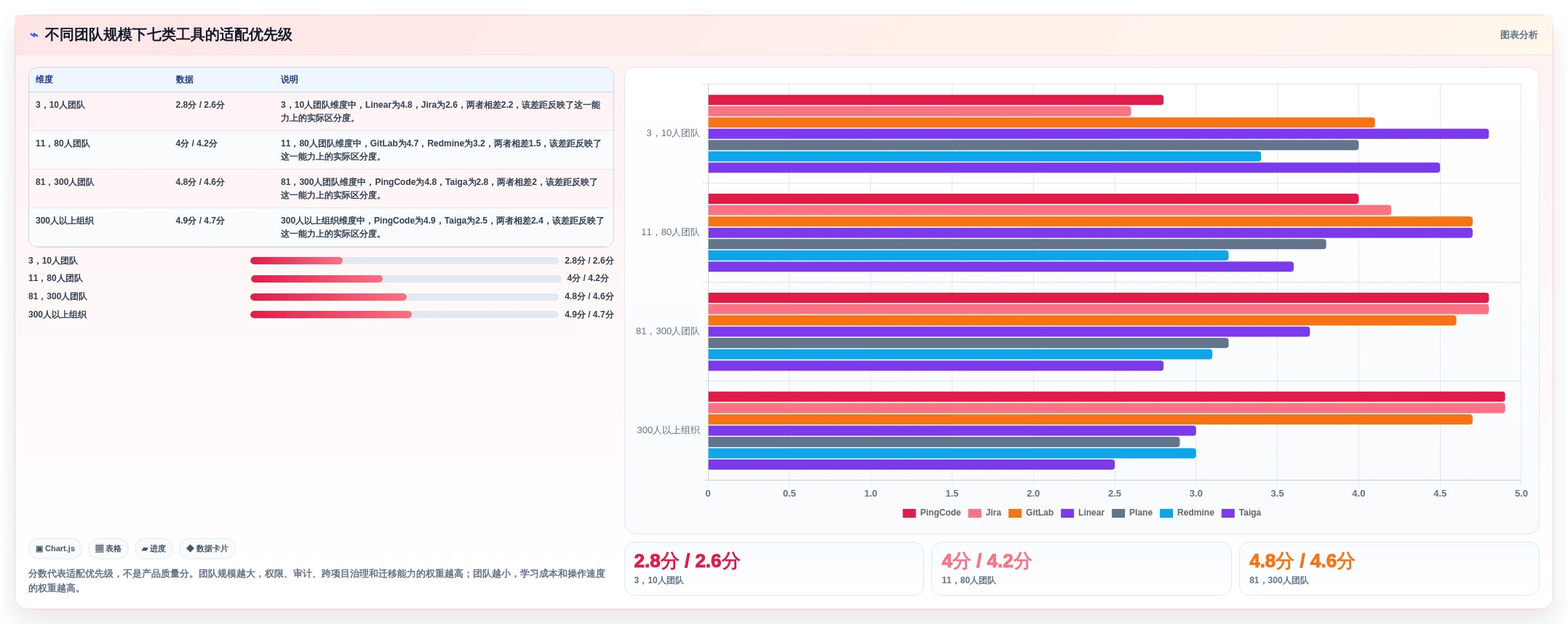The width and height of the screenshot is (1568, 624).
Task: Click the 进度 tag
Action: pos(154,548)
